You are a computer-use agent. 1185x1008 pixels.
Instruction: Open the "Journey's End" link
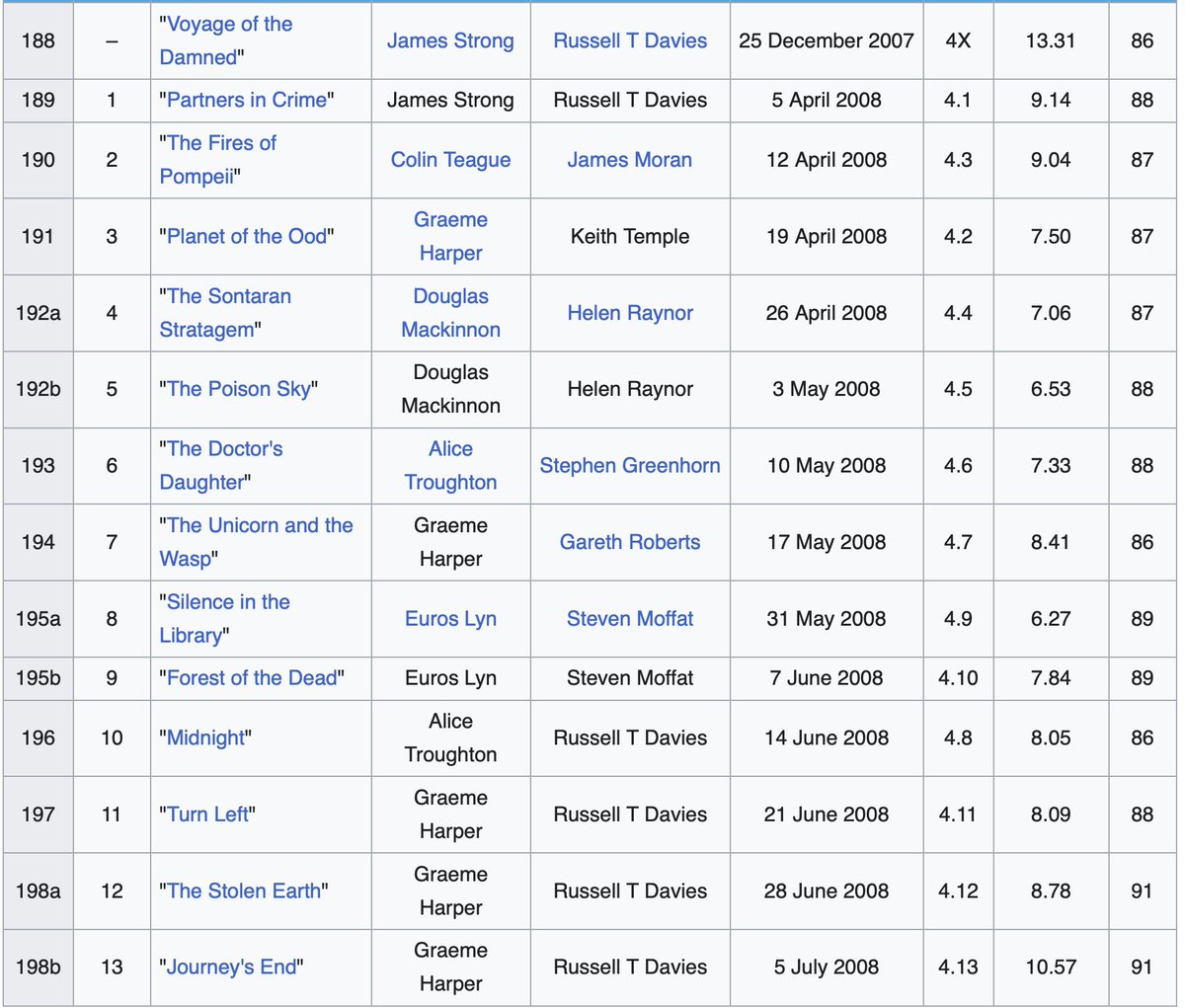pyautogui.click(x=231, y=968)
